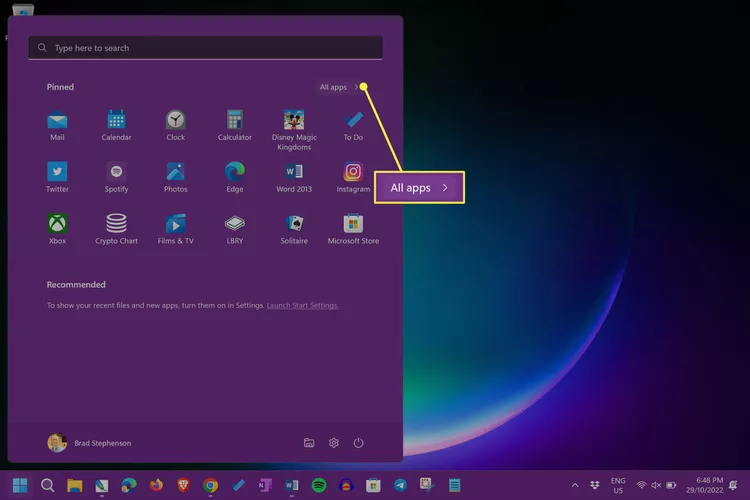Switch to Word on the taskbar
Viewport: 750px width, 500px height.
tap(292, 485)
